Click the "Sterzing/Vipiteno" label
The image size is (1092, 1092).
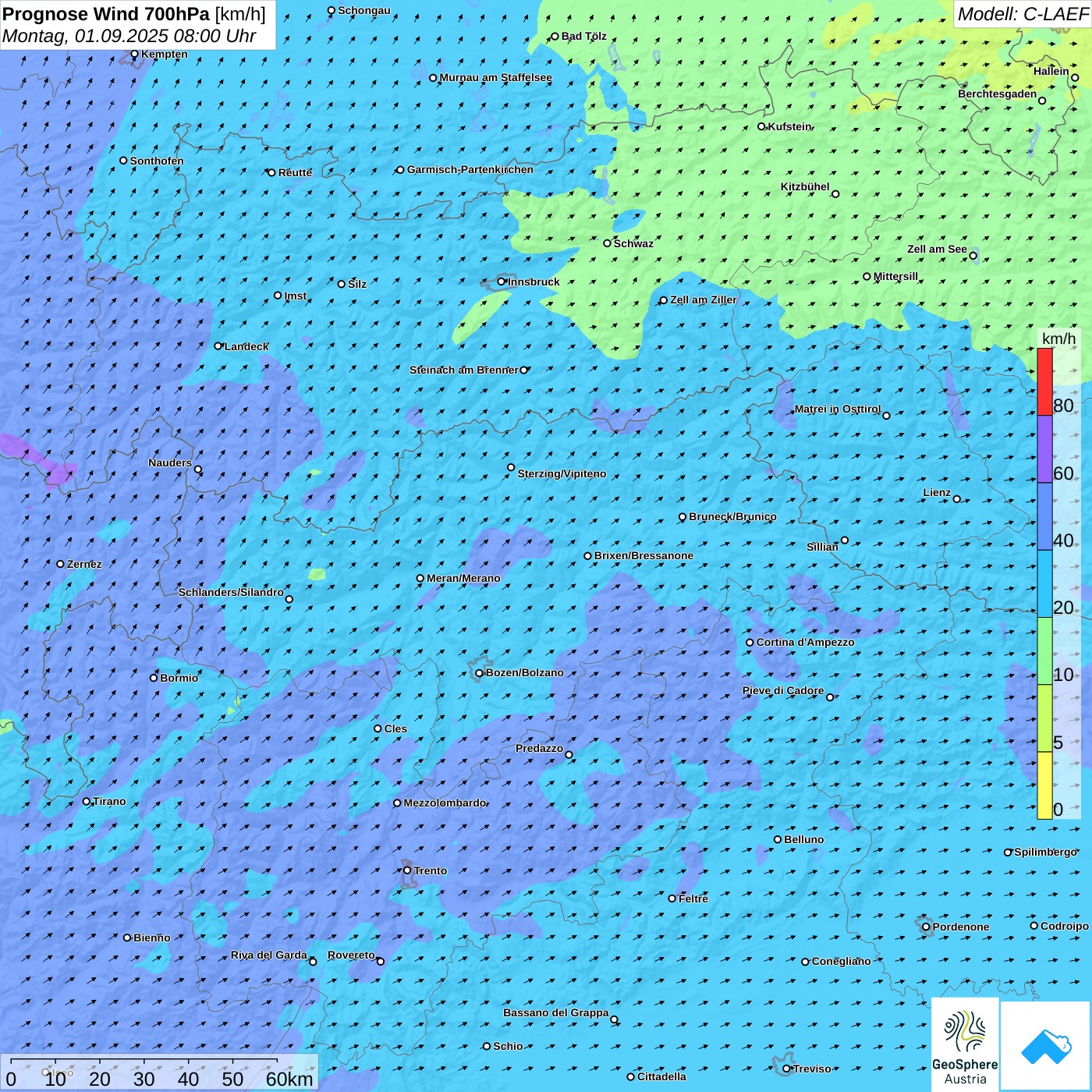tap(562, 473)
